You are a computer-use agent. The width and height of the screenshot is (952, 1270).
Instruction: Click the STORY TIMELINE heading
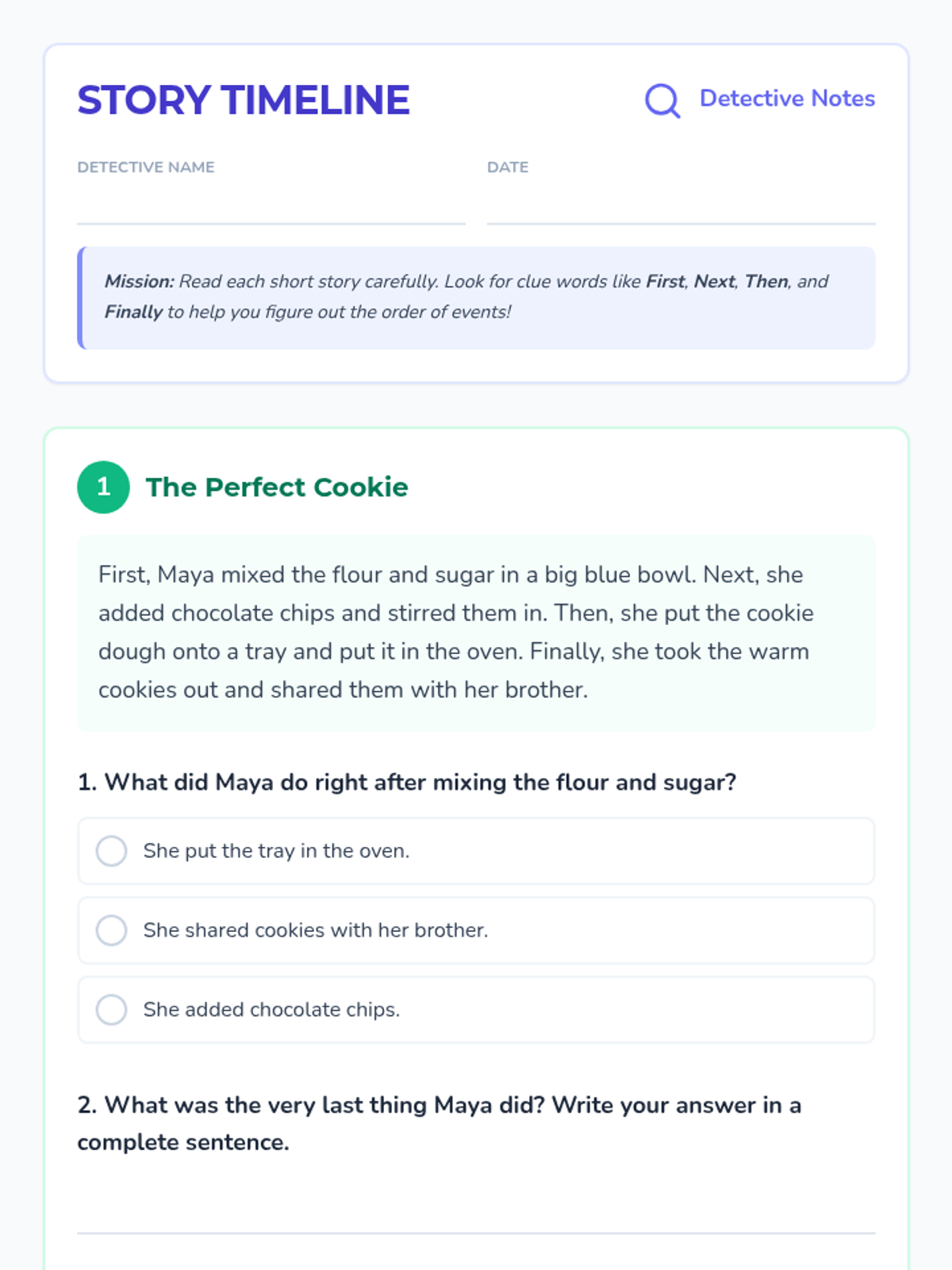coord(244,100)
